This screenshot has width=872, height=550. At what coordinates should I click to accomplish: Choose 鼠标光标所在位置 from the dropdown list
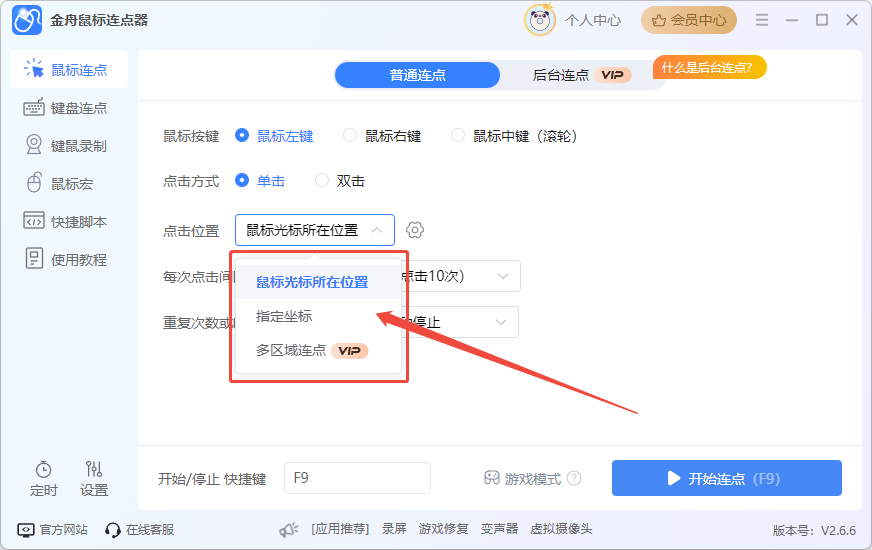coord(318,282)
